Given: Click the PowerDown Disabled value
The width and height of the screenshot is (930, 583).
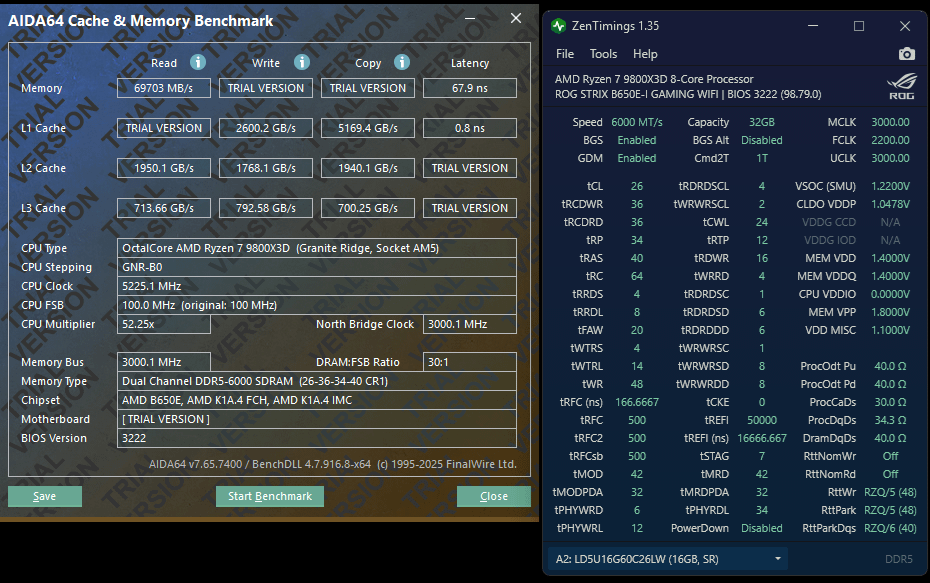Looking at the screenshot, I should [x=762, y=528].
